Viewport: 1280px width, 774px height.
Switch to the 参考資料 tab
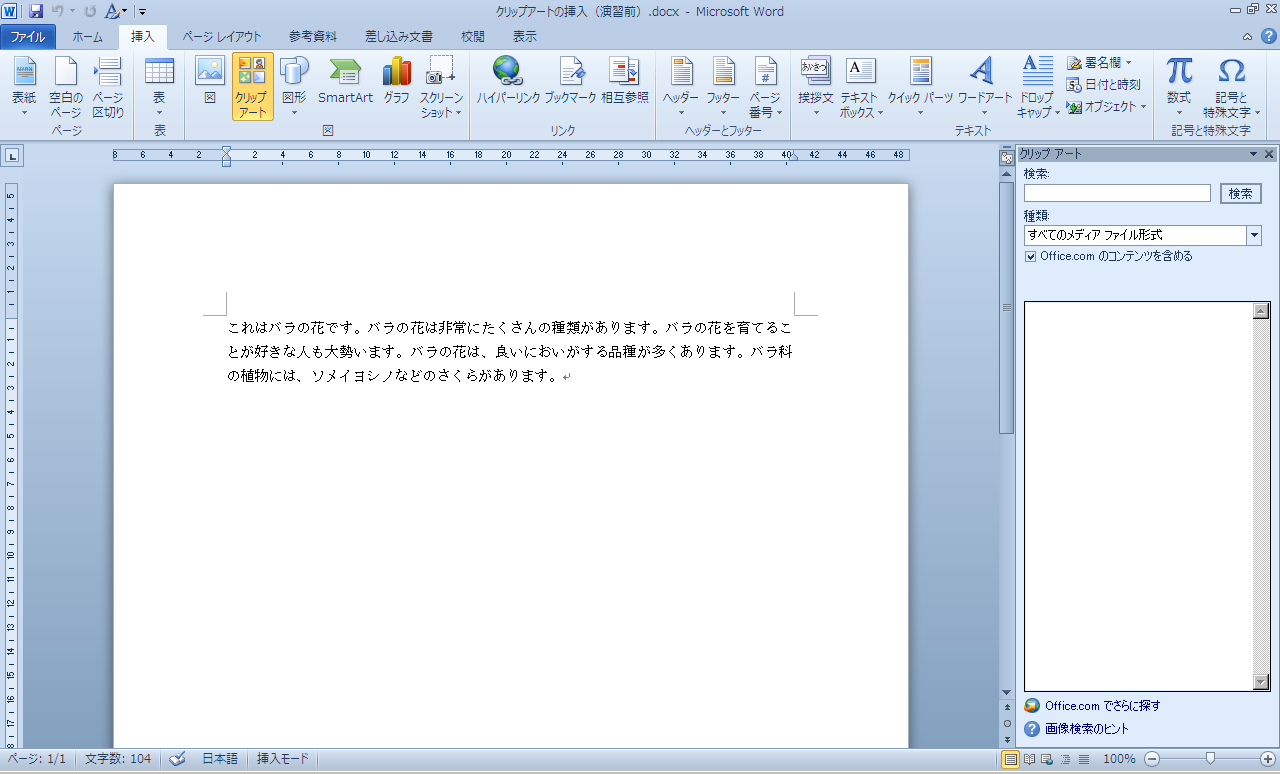(x=313, y=37)
